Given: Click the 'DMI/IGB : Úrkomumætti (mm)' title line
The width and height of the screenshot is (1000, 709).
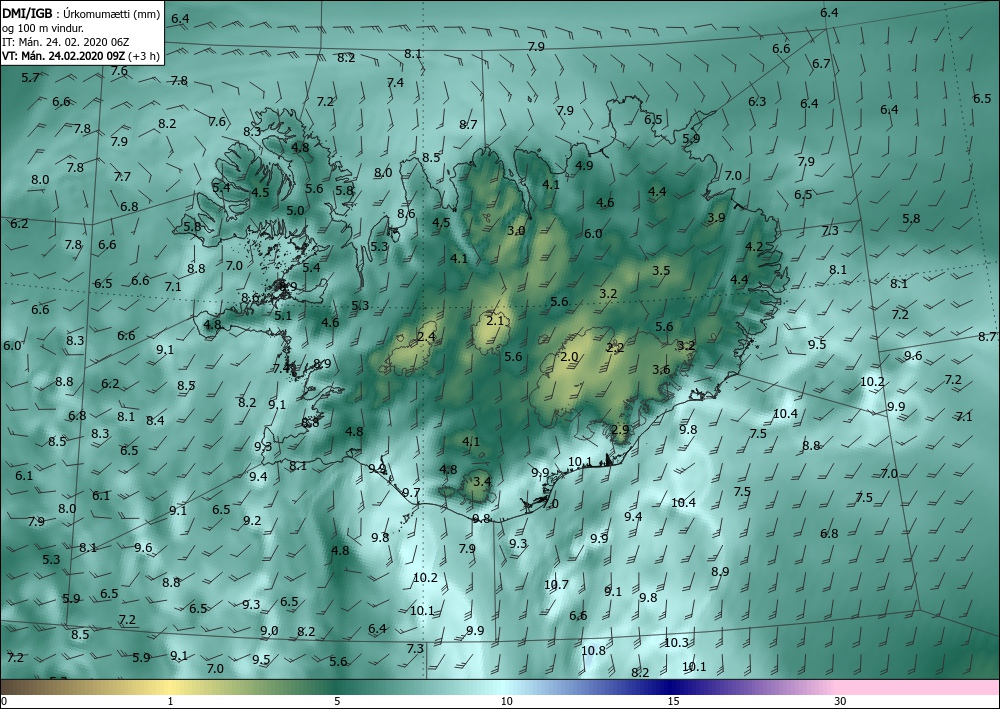Looking at the screenshot, I should pyautogui.click(x=80, y=13).
